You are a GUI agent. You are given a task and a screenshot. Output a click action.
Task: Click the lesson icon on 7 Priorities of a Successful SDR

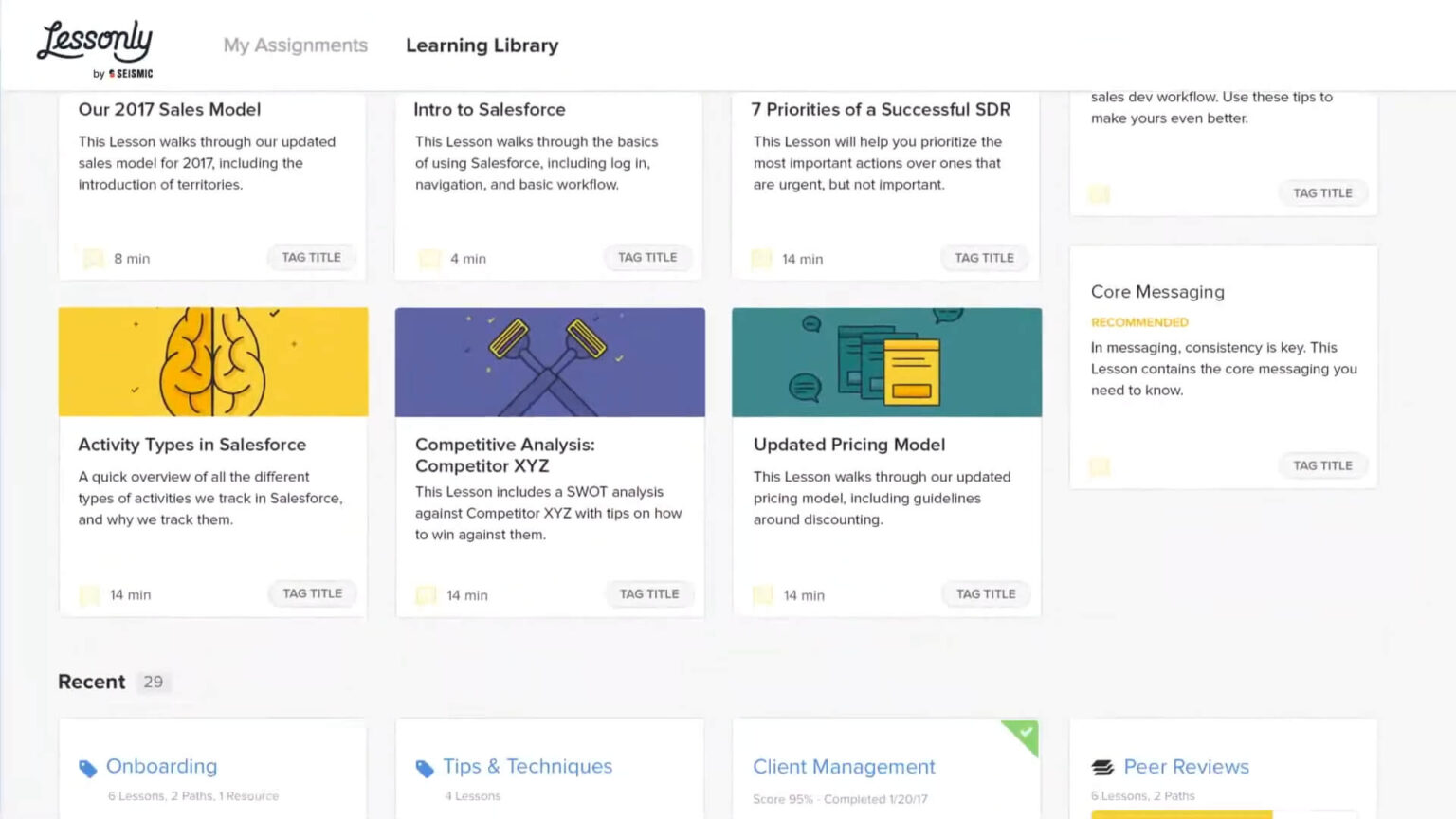click(x=761, y=258)
